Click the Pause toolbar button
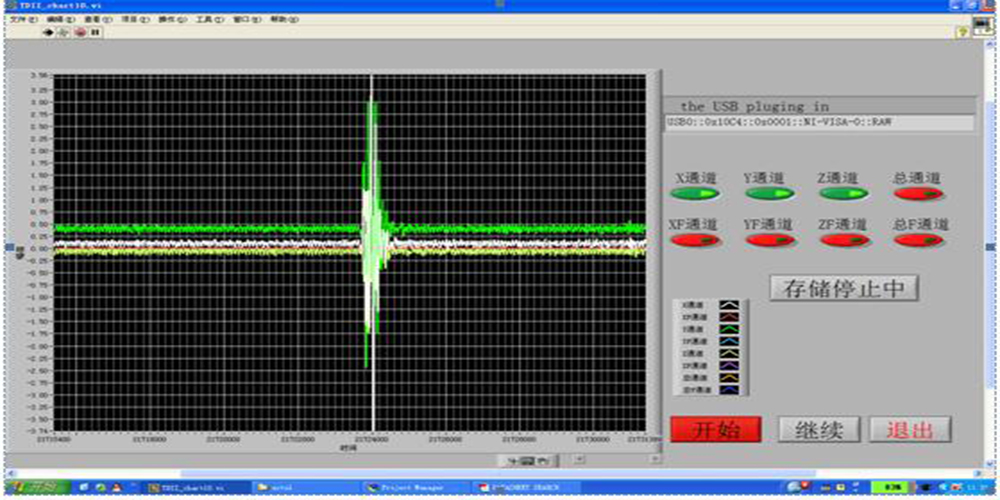This screenshot has width=1000, height=500. [96, 32]
